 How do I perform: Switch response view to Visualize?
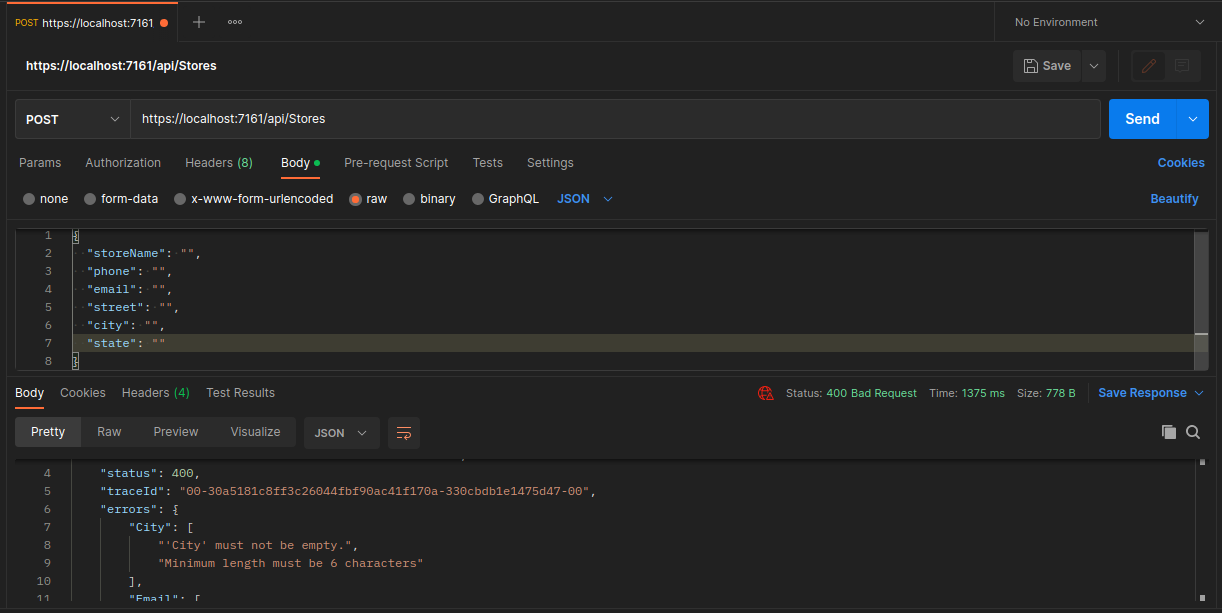[255, 432]
